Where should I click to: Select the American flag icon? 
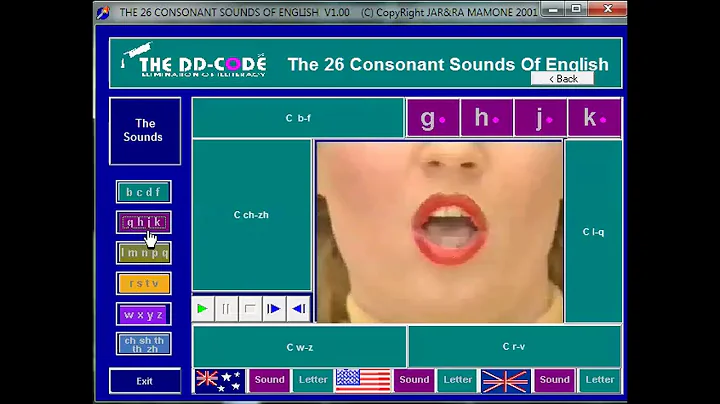coord(363,381)
